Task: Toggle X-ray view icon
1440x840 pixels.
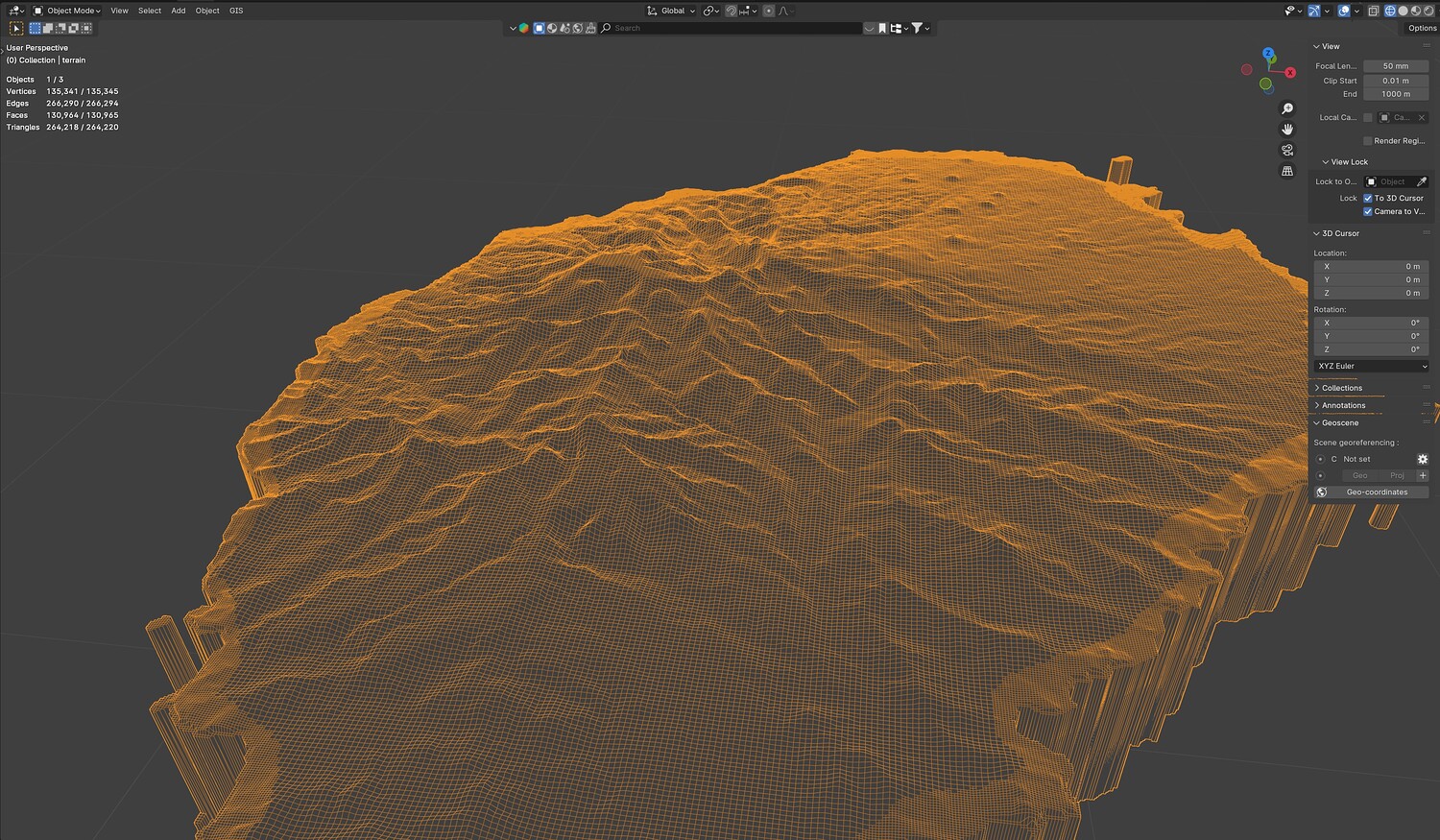Action: pos(1374,11)
